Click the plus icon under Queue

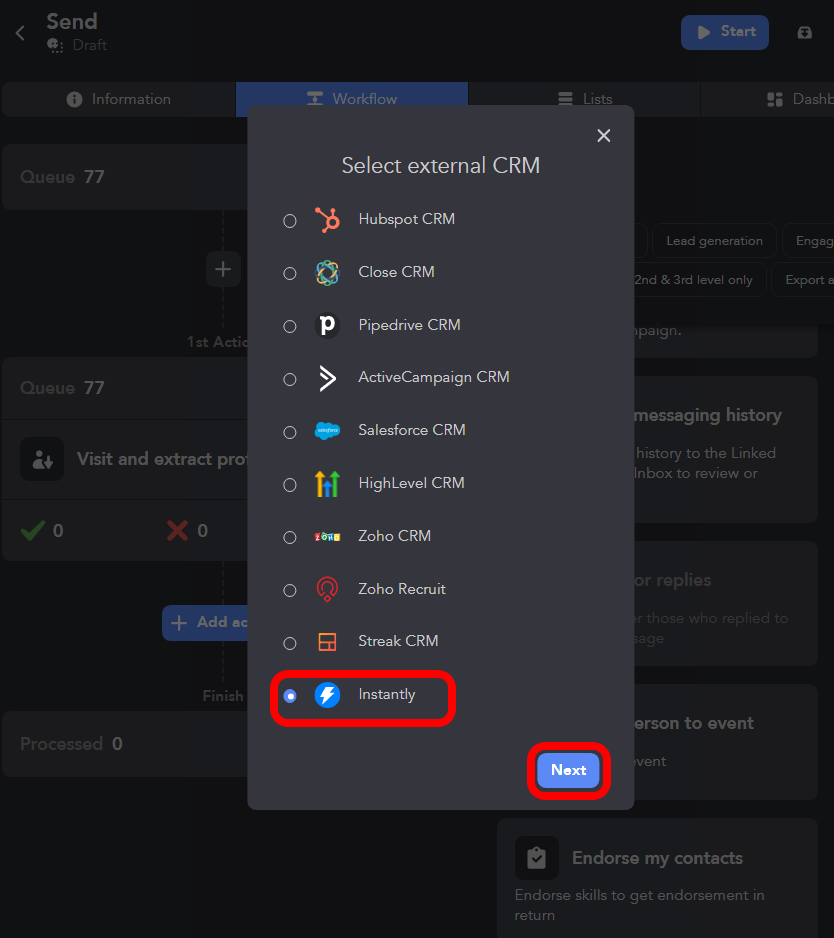[223, 269]
